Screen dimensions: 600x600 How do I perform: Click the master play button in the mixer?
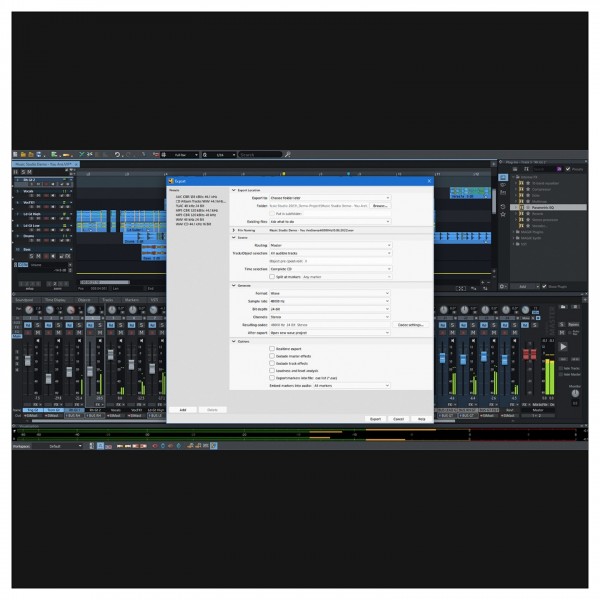point(563,347)
